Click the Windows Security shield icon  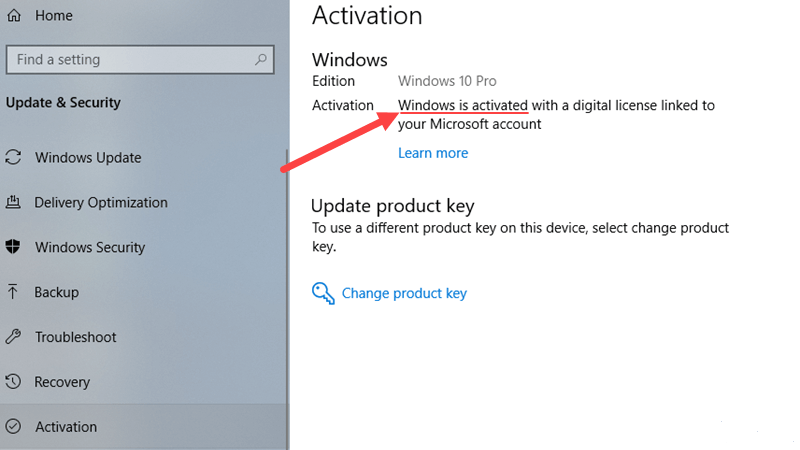(13, 247)
